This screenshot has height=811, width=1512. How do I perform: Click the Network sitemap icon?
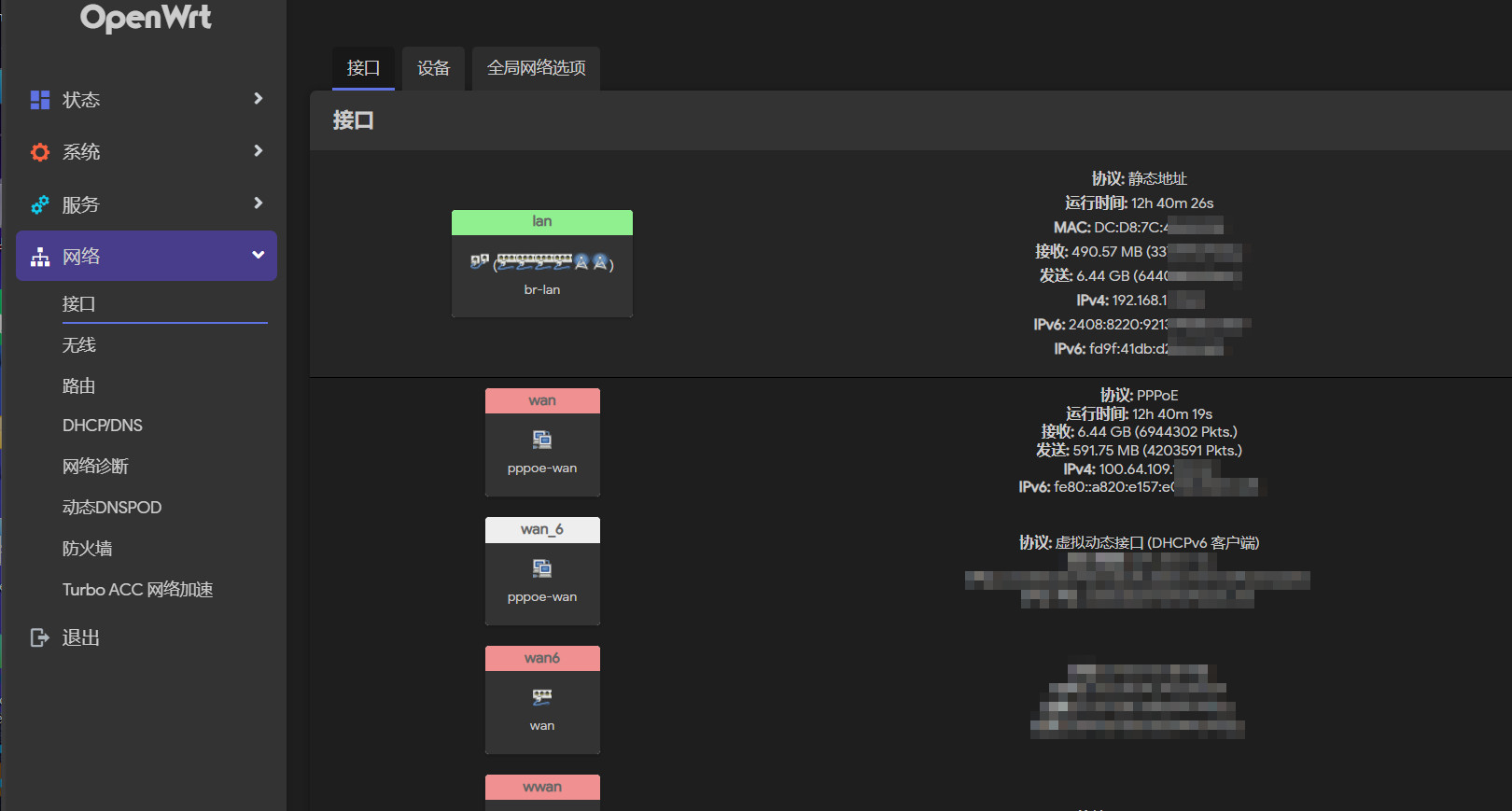click(x=40, y=257)
